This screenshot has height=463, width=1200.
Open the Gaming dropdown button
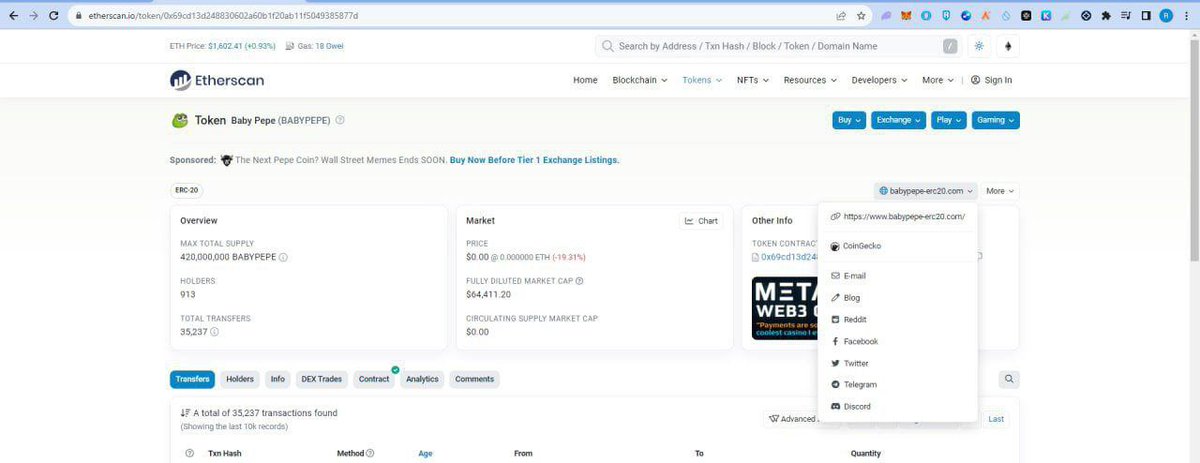pyautogui.click(x=995, y=120)
